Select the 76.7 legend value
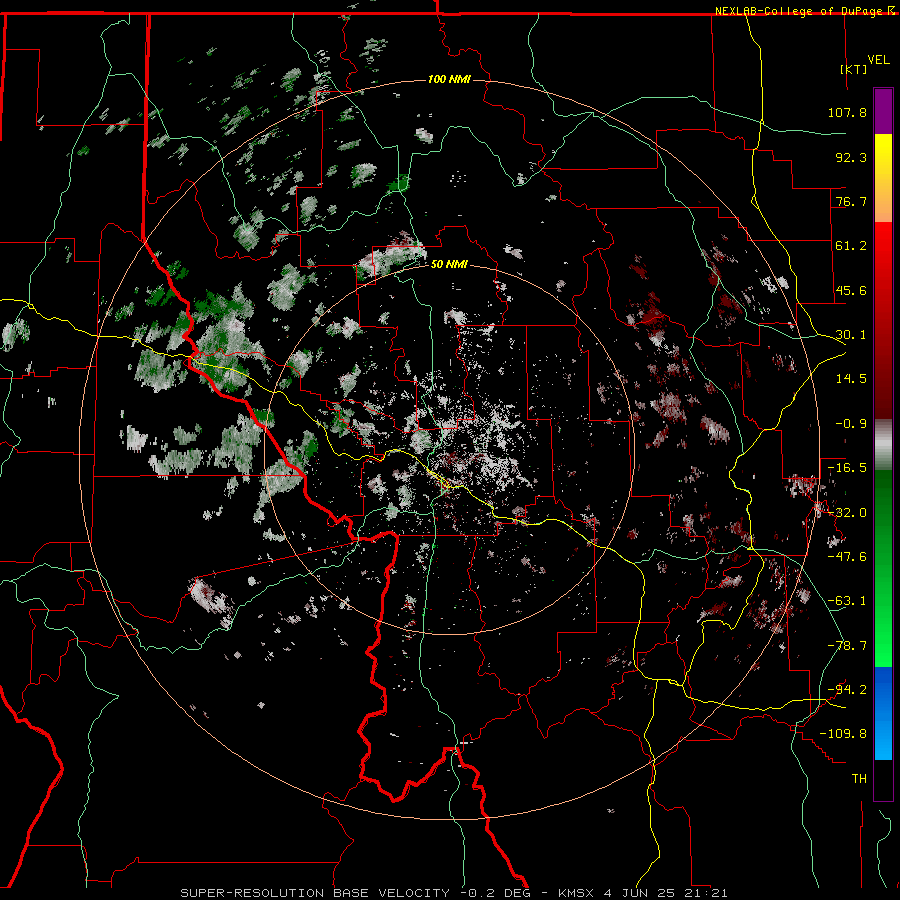The height and width of the screenshot is (900, 900). pyautogui.click(x=851, y=201)
